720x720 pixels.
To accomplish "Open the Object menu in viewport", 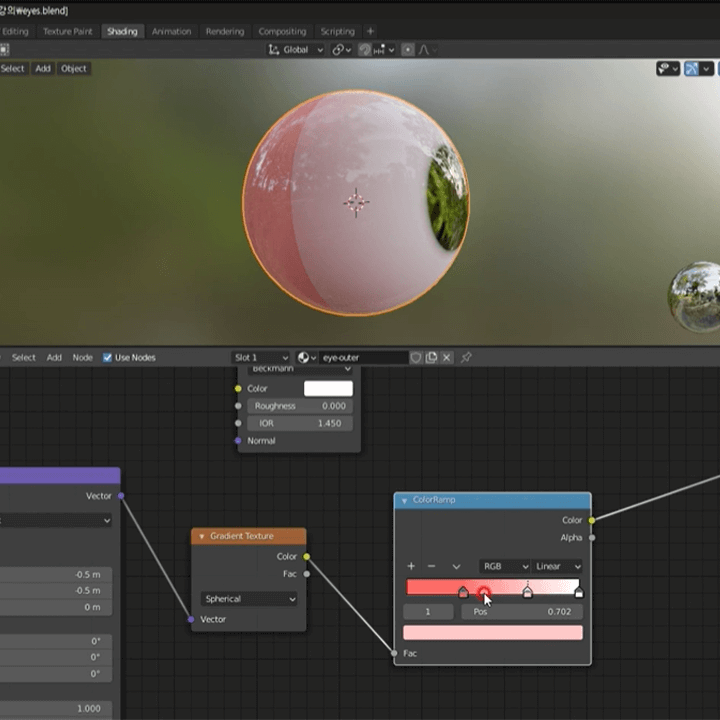I will click(73, 68).
